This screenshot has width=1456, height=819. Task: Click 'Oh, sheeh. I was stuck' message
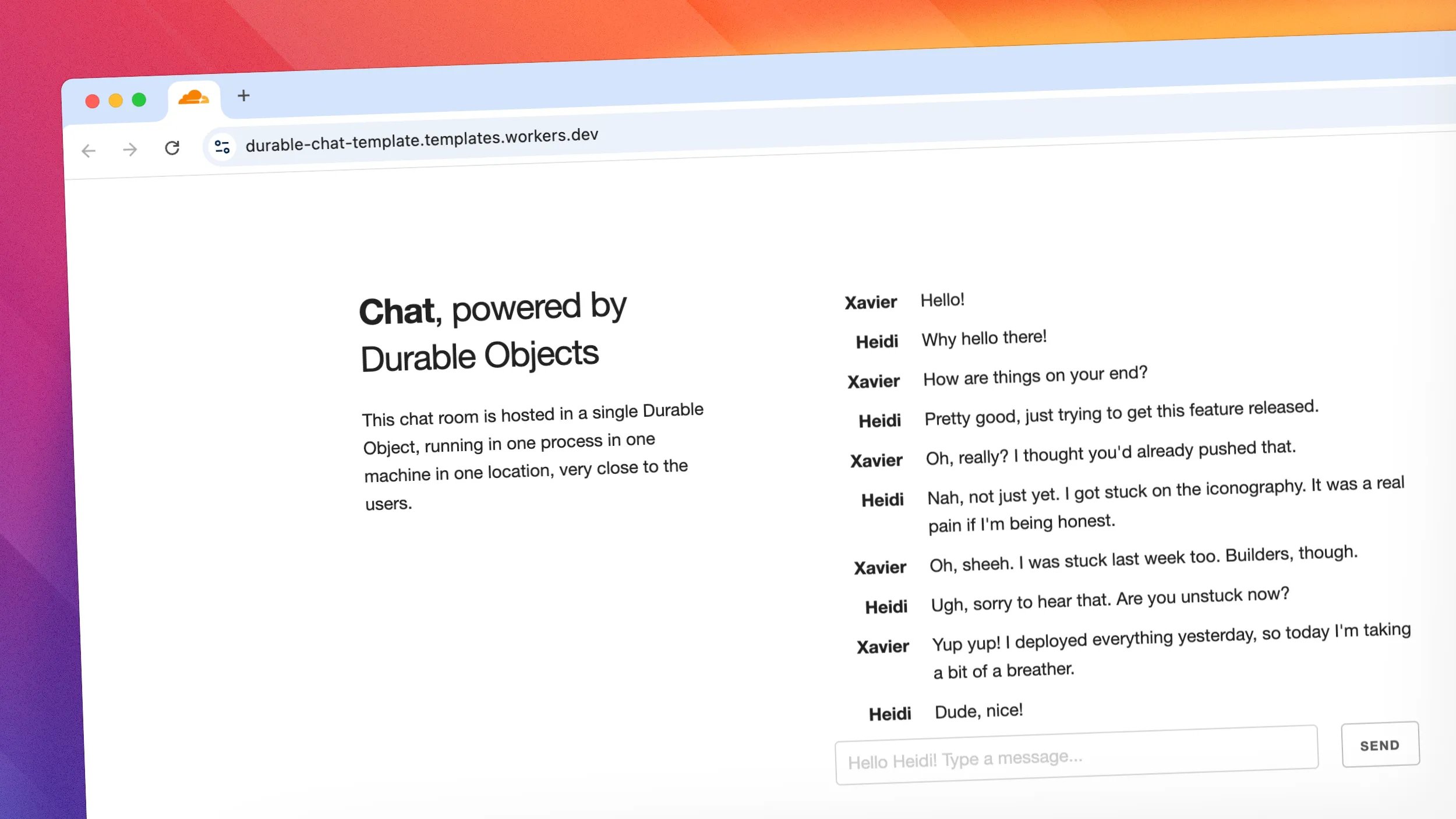point(1143,559)
